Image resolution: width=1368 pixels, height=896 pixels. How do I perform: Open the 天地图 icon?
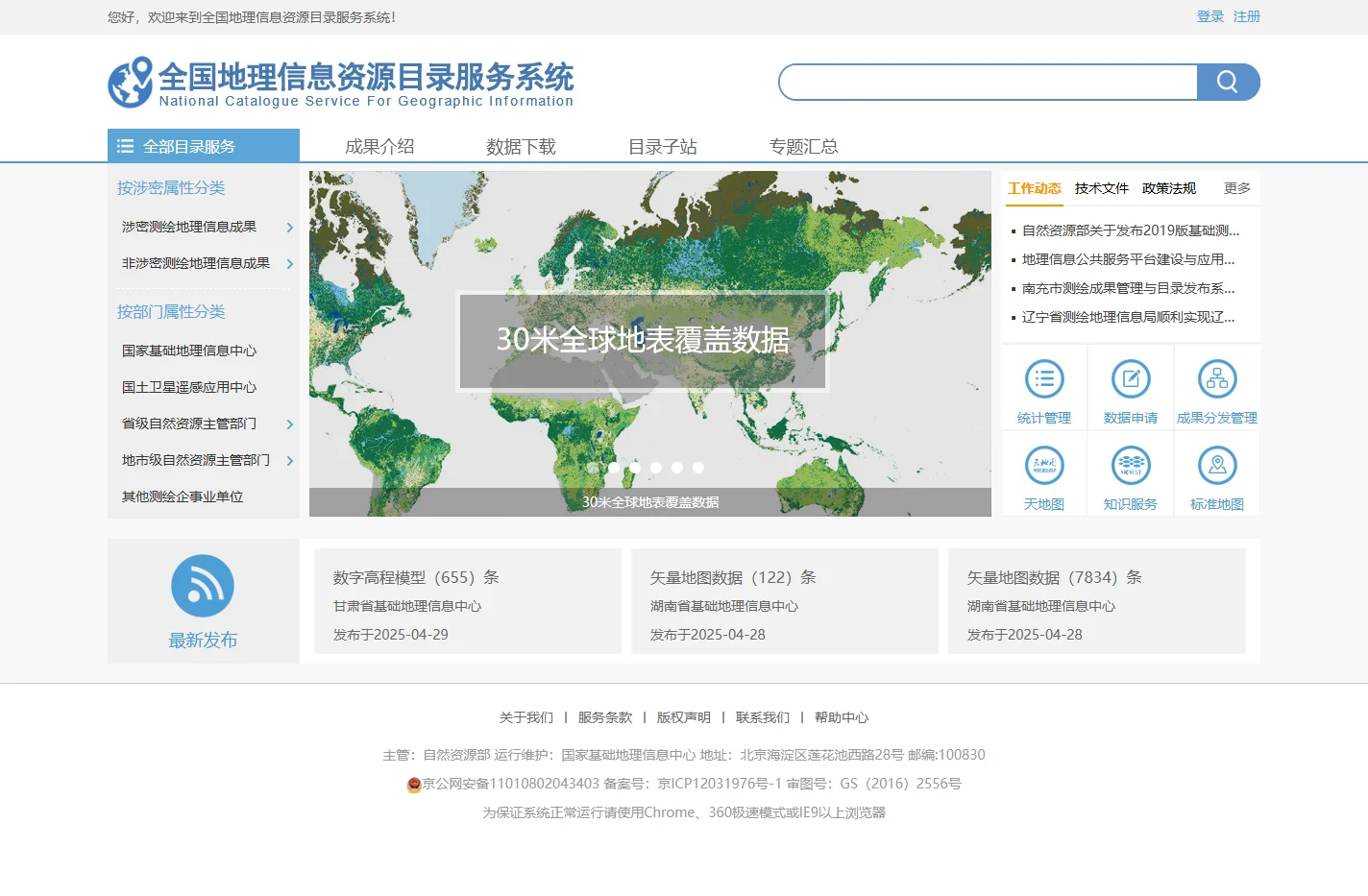[1044, 466]
